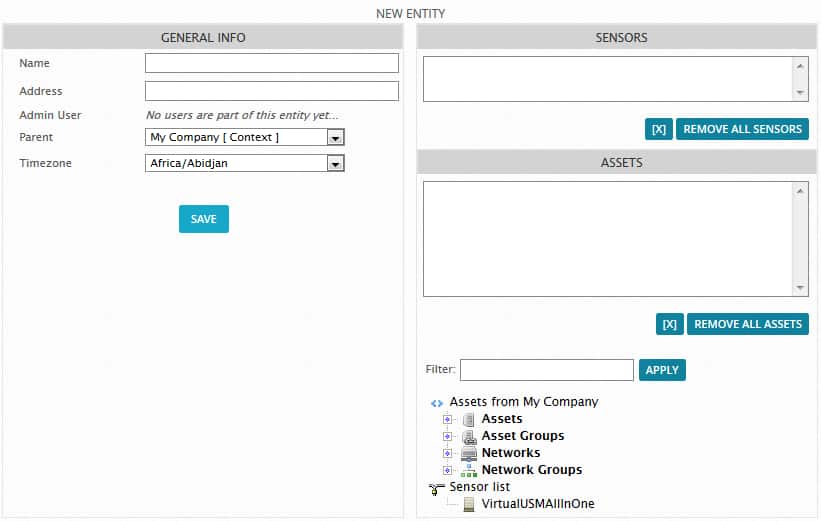Viewport: 821px width, 521px height.
Task: Click REMOVE ALL SENSORS button
Action: coord(742,129)
